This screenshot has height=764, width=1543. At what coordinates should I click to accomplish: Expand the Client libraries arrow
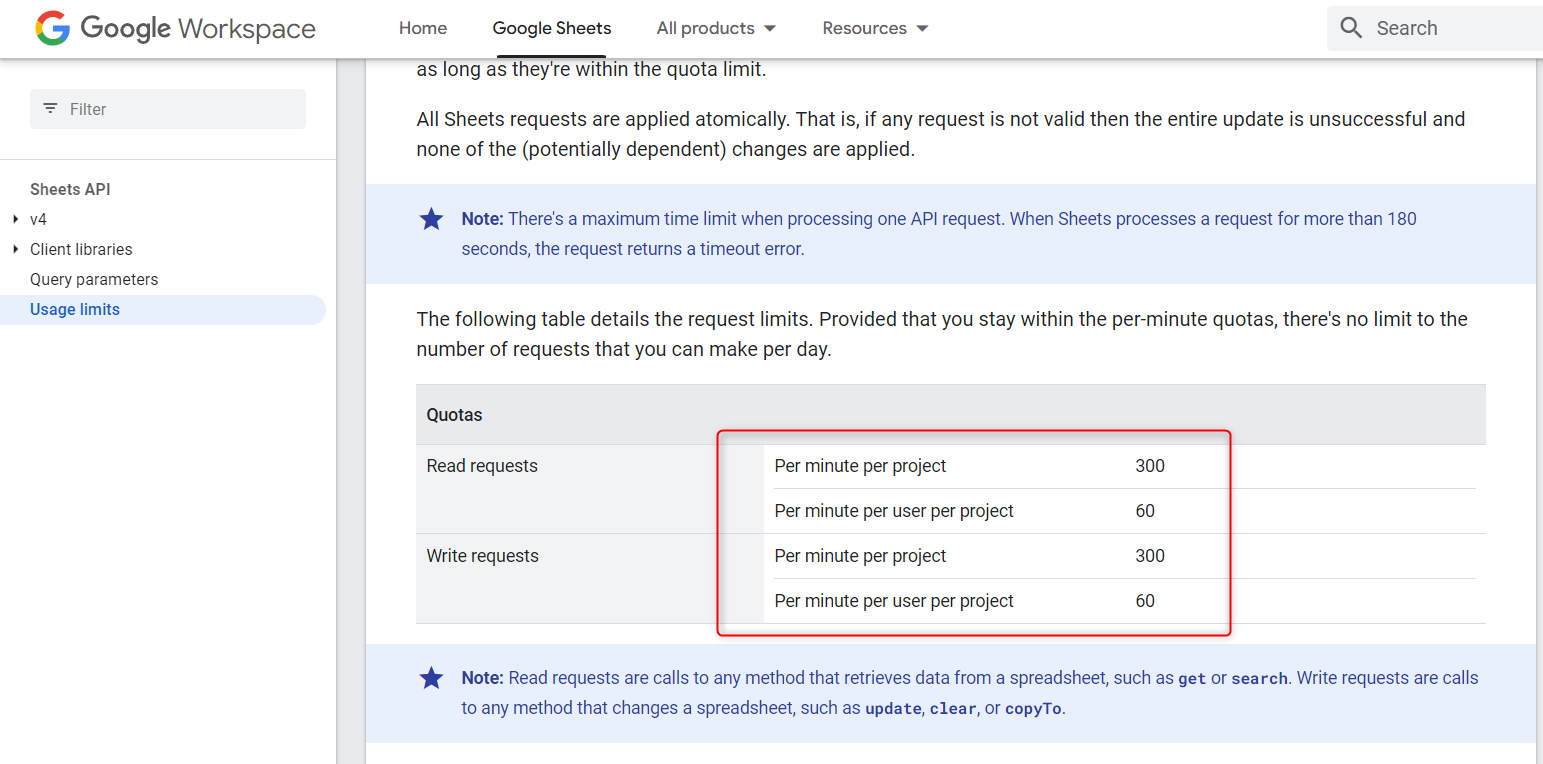click(x=15, y=249)
